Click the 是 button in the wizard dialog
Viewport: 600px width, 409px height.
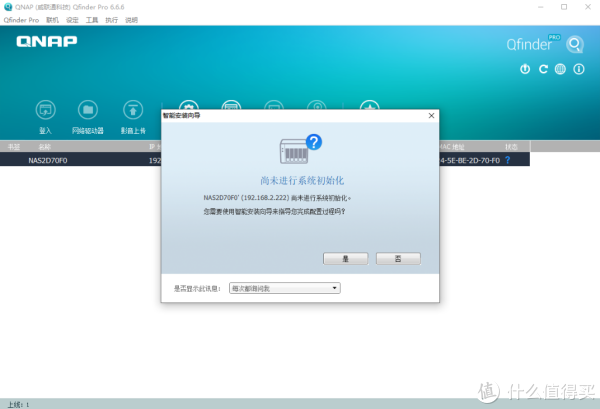pos(346,257)
